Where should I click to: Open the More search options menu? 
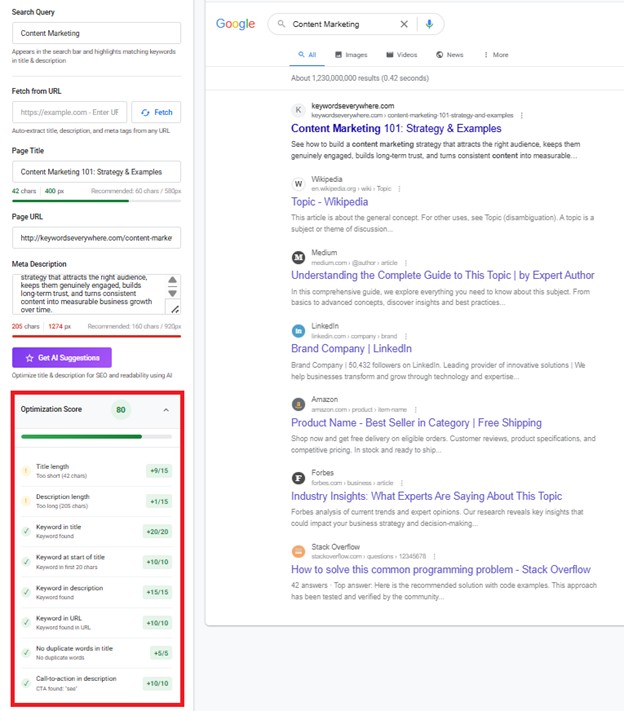pos(496,54)
